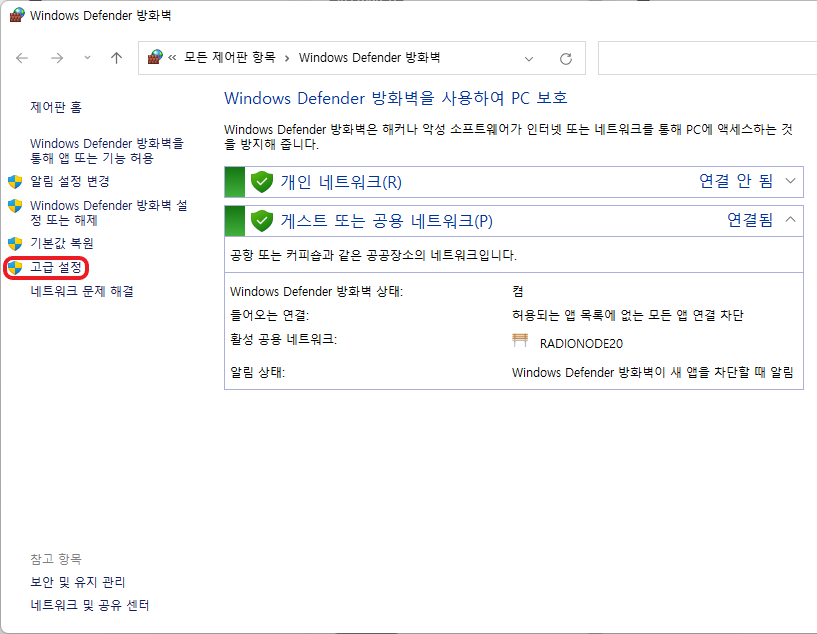Image resolution: width=817 pixels, height=634 pixels.
Task: Click green shield icon for '개인 네트워크(R)'
Action: click(x=262, y=182)
